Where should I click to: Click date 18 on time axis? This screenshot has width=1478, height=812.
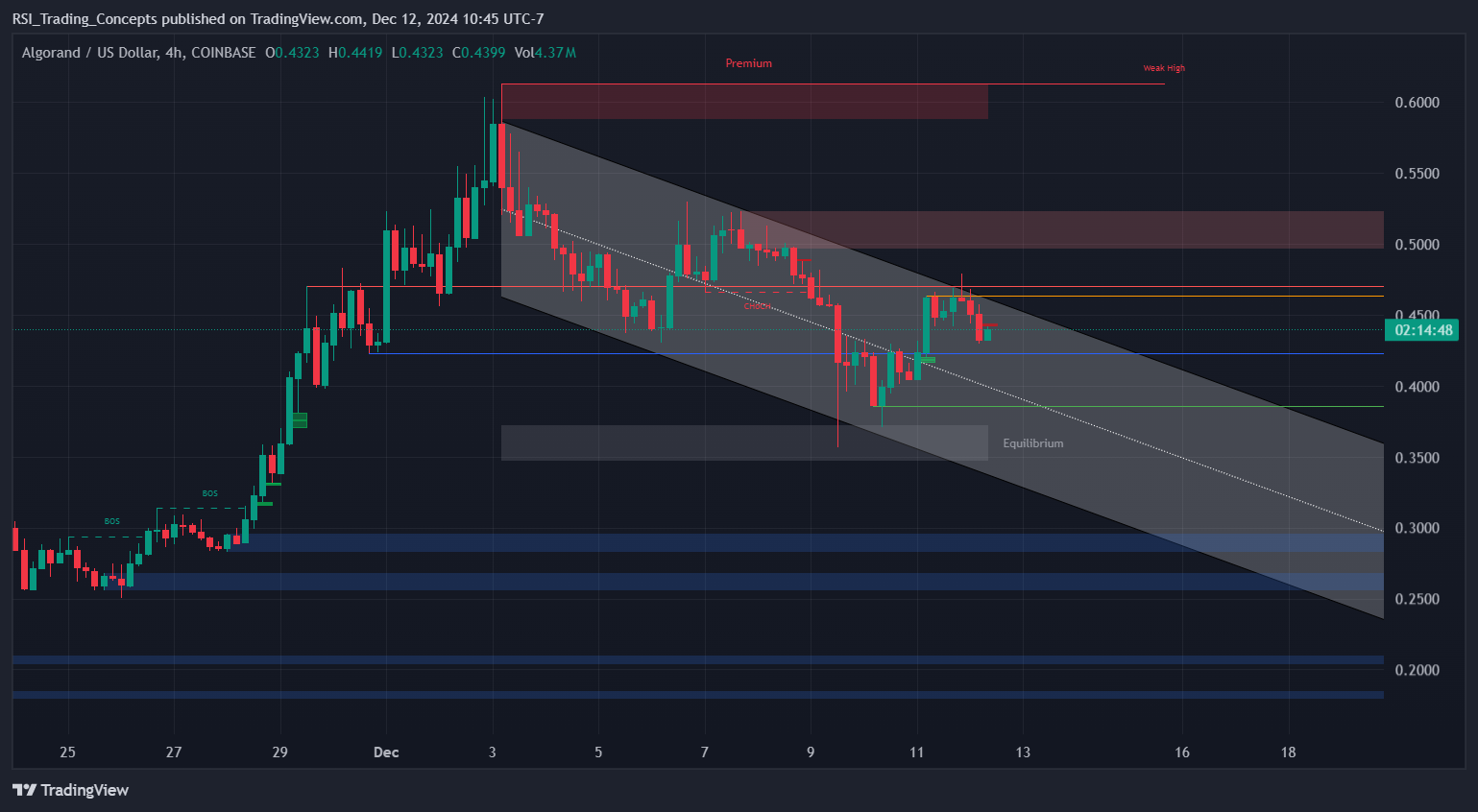[x=1289, y=752]
